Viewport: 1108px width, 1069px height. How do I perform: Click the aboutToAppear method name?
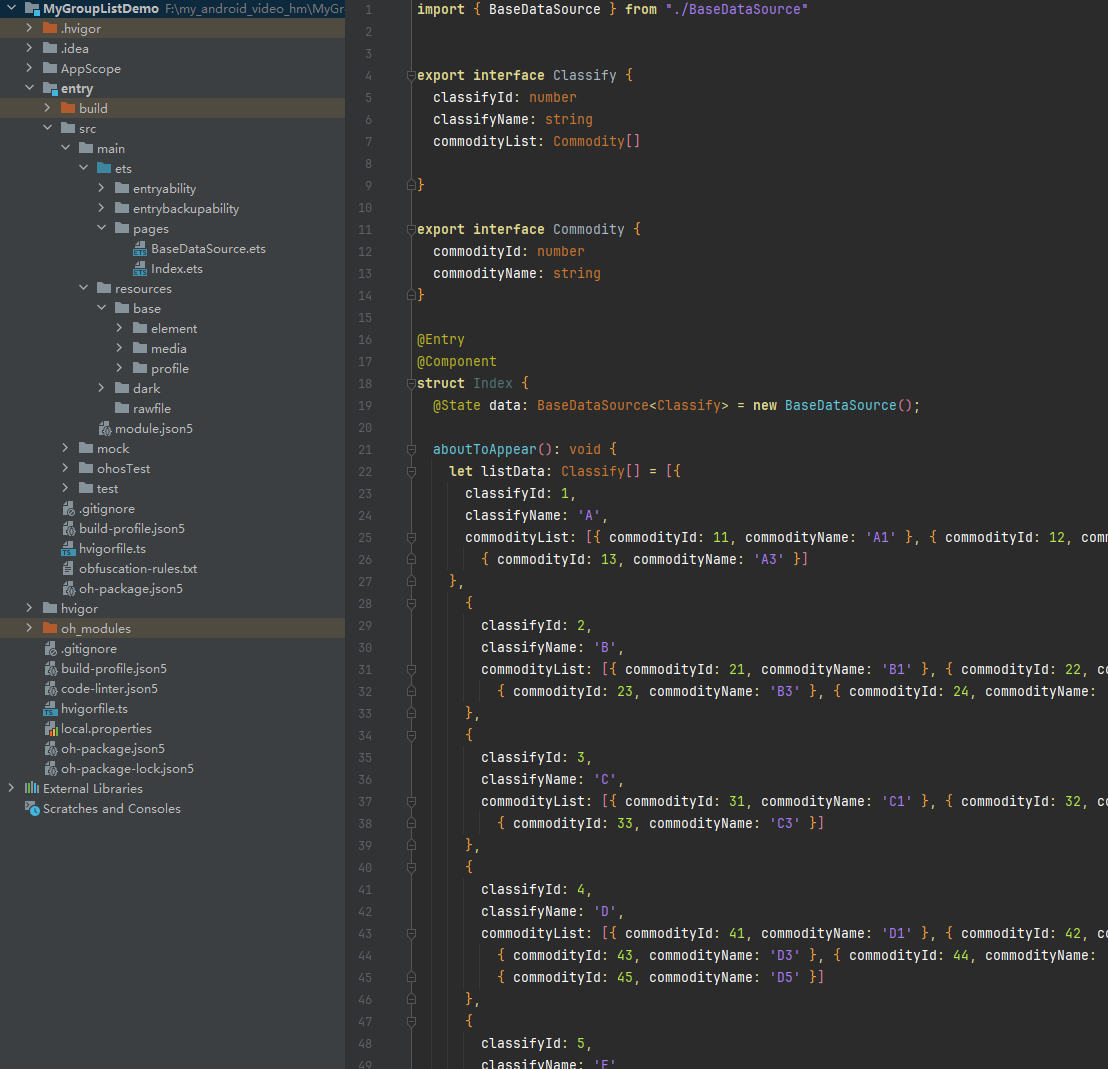tap(485, 449)
